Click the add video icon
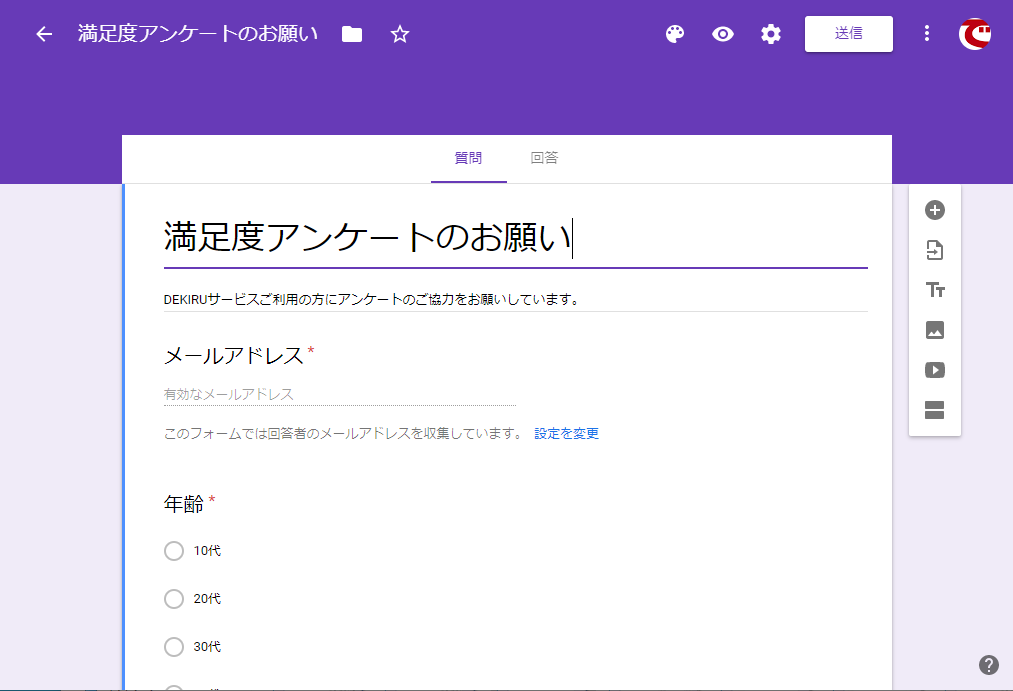 935,370
